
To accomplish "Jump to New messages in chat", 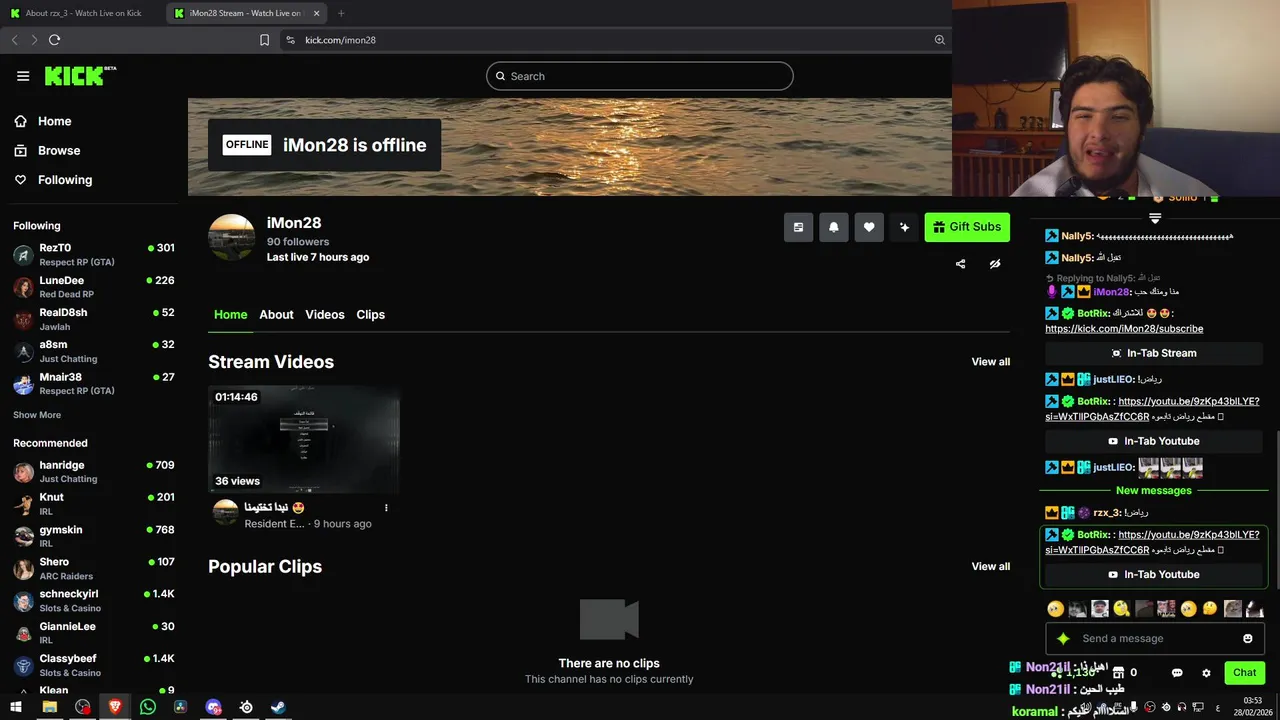I will point(1154,491).
